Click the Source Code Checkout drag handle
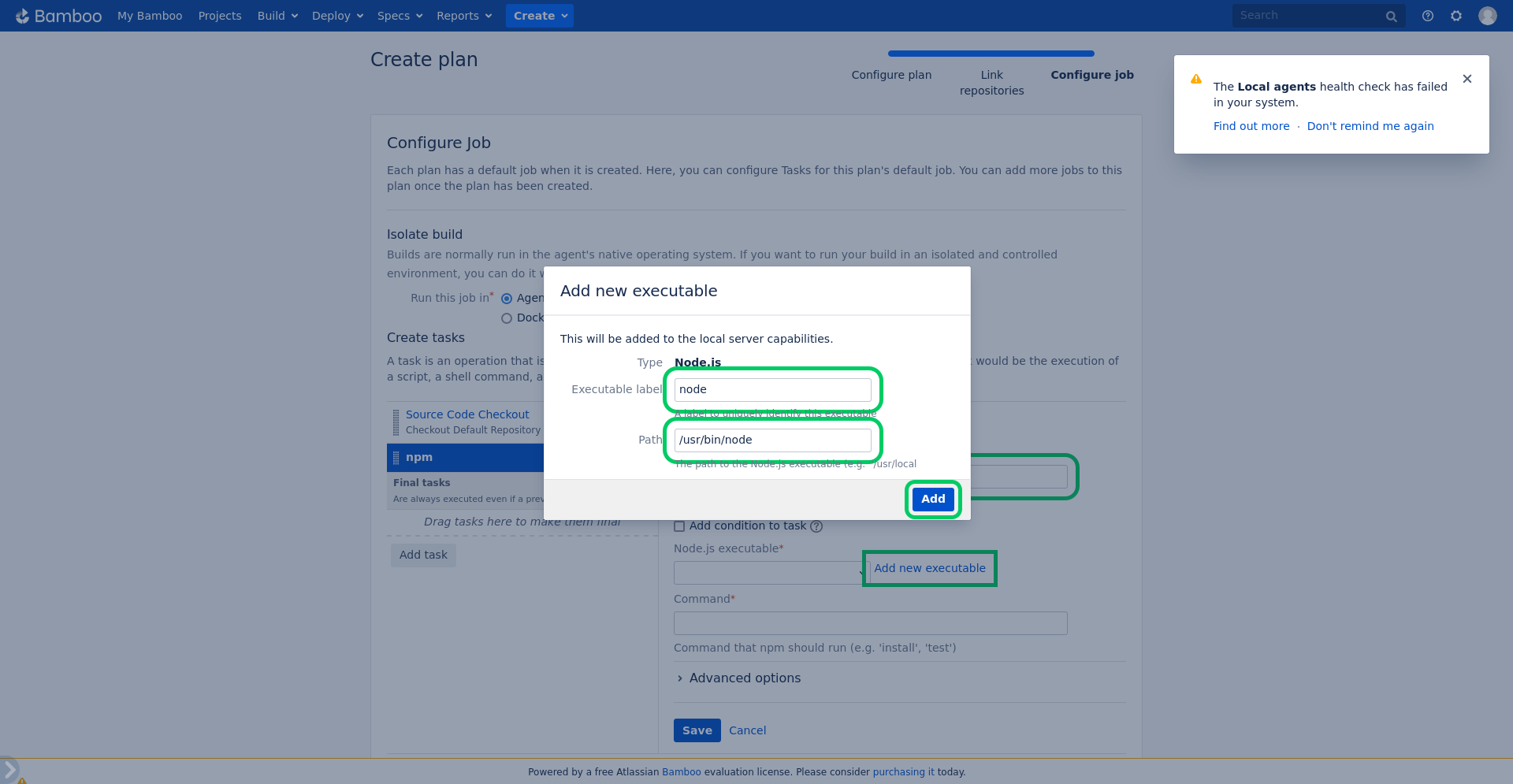 point(396,422)
